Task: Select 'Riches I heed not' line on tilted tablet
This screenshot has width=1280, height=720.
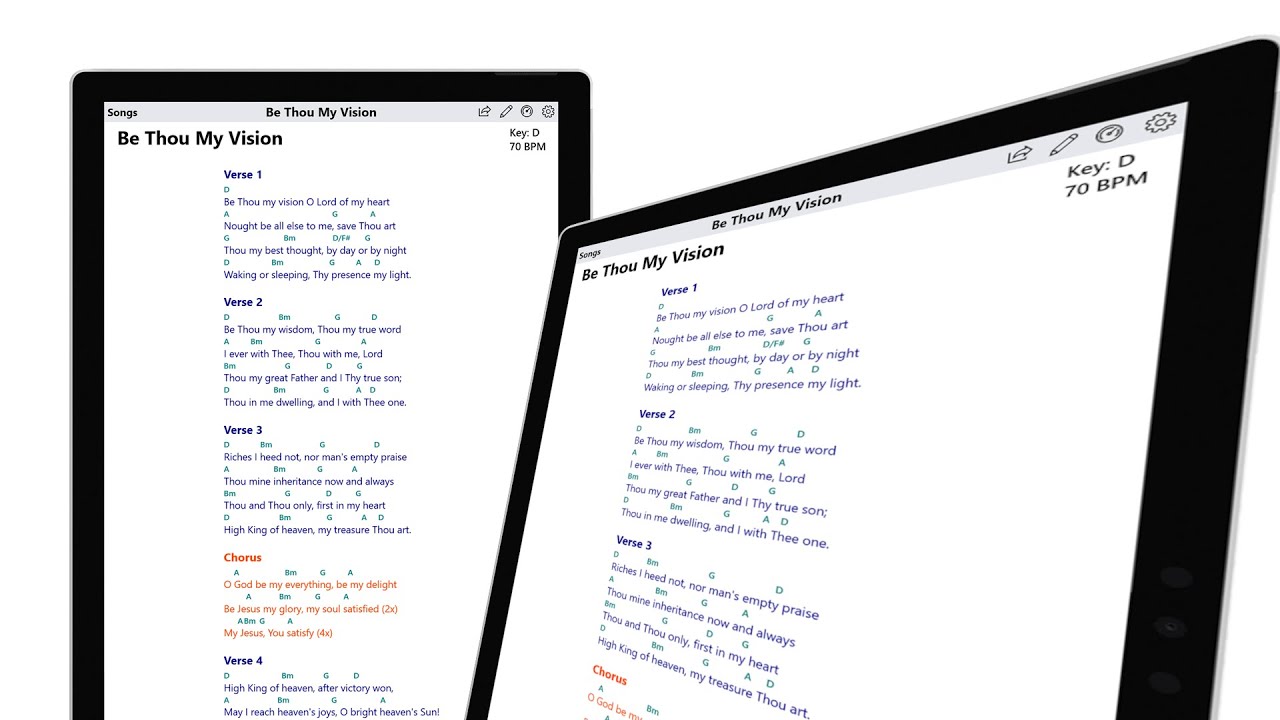Action: tap(714, 590)
